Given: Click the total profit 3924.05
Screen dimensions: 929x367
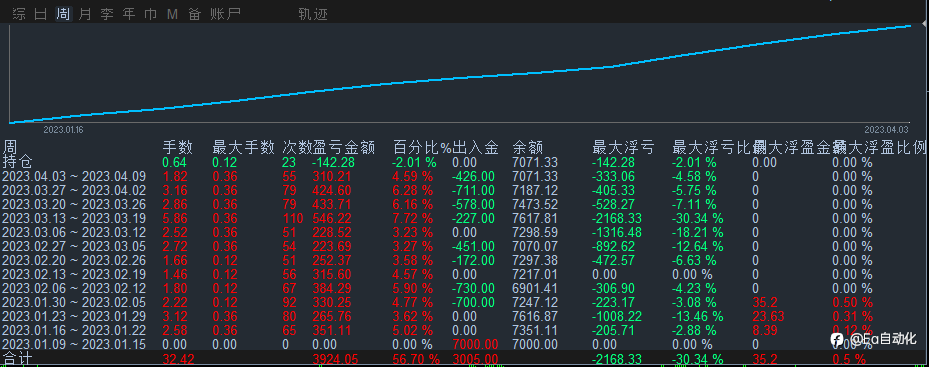Looking at the screenshot, I should pyautogui.click(x=336, y=359).
